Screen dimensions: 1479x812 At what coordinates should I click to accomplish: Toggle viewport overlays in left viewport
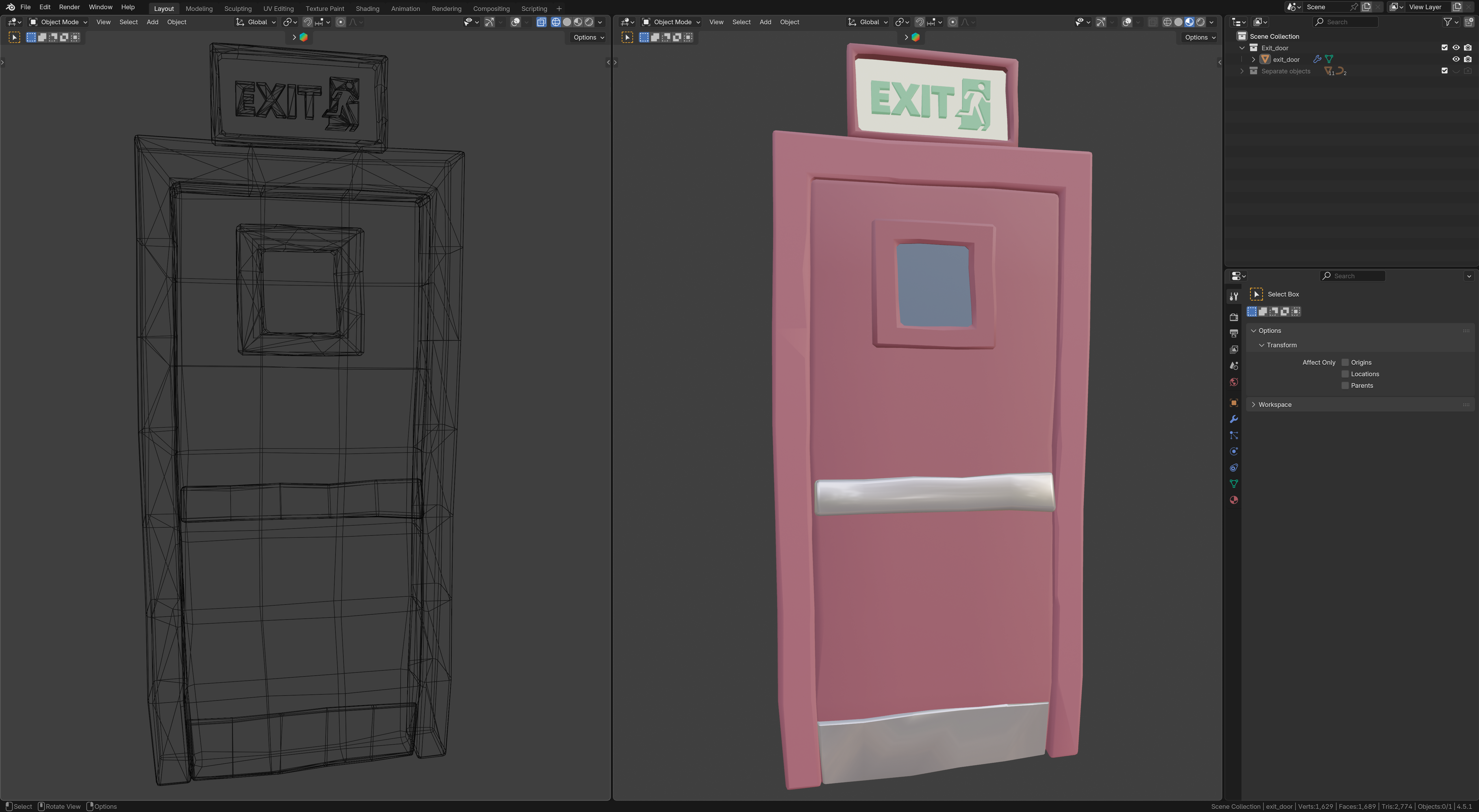516,22
